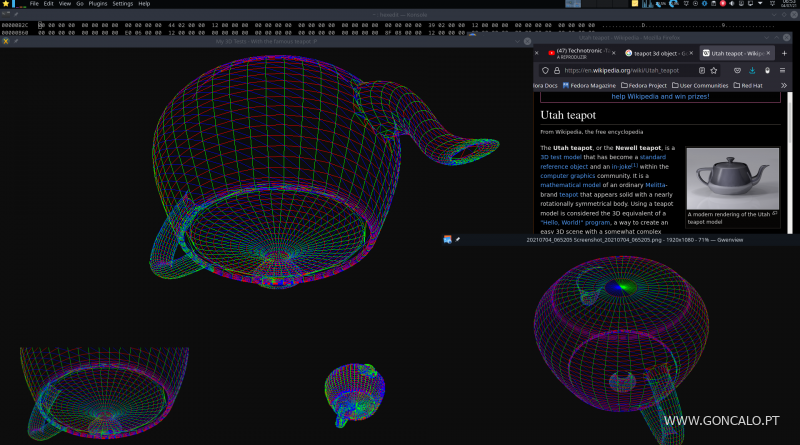The width and height of the screenshot is (800, 445).
Task: Click the padlock site security icon
Action: [558, 70]
